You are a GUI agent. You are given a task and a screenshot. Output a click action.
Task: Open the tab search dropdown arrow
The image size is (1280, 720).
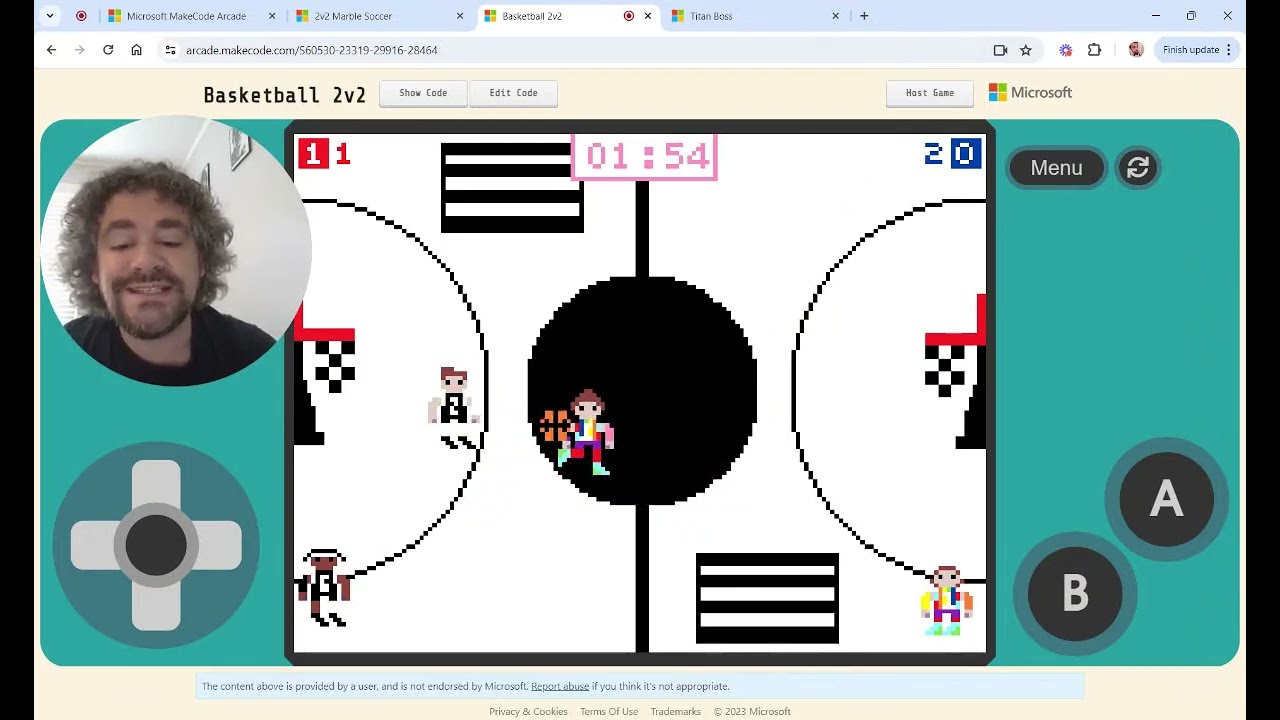(x=50, y=16)
